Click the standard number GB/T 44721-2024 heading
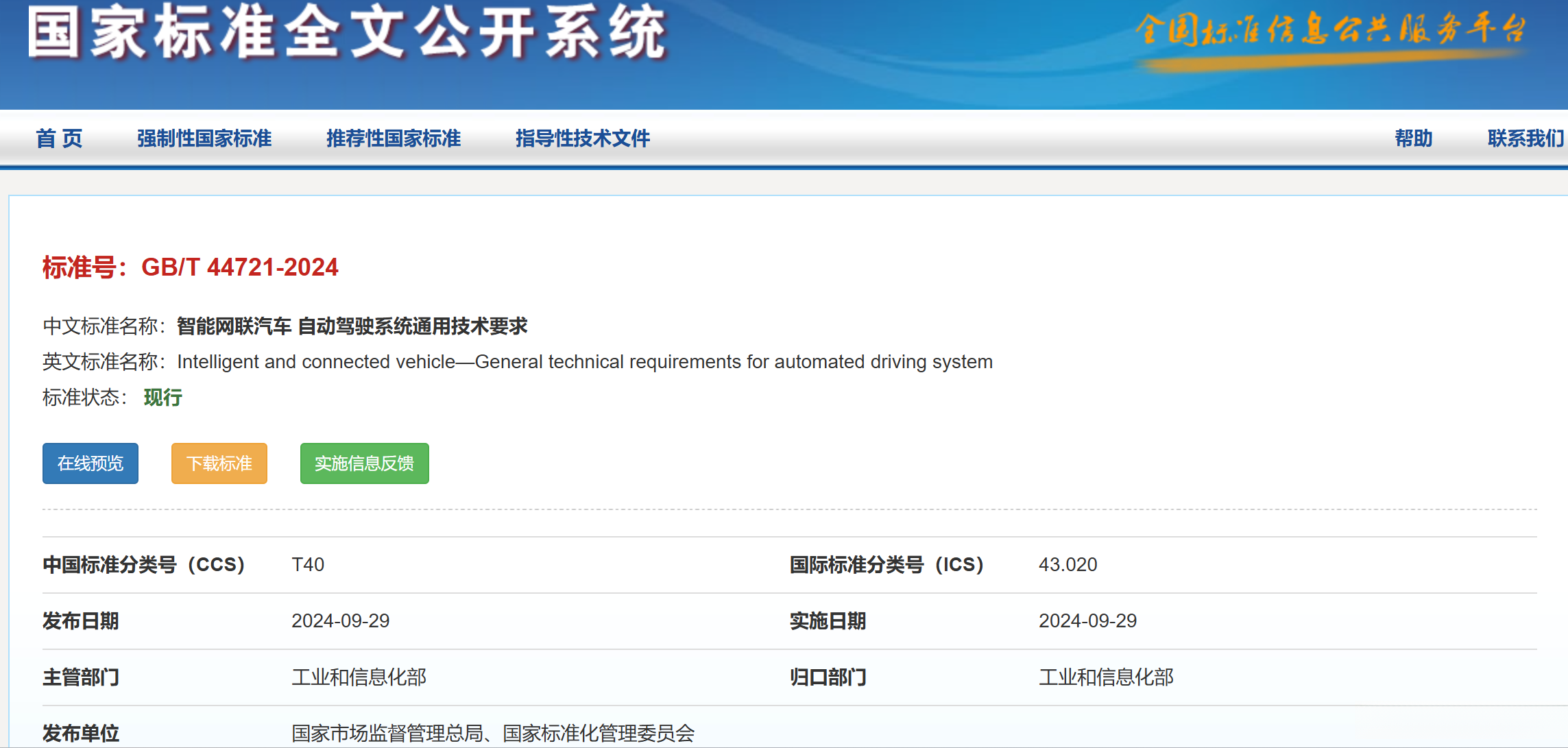The image size is (1568, 748). [239, 267]
